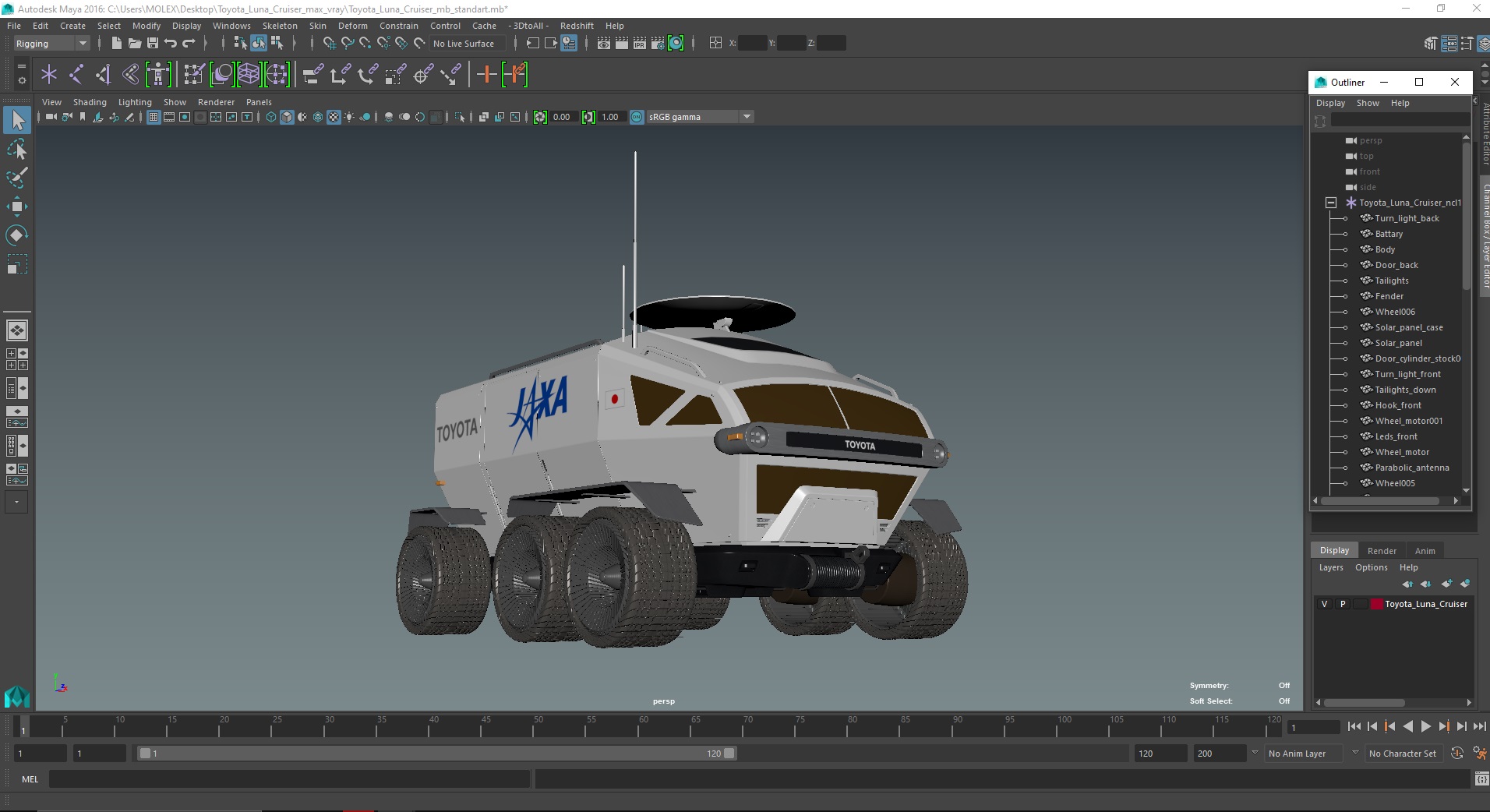Click the Set Key shelf icon
Image resolution: width=1490 pixels, height=812 pixels.
point(487,75)
